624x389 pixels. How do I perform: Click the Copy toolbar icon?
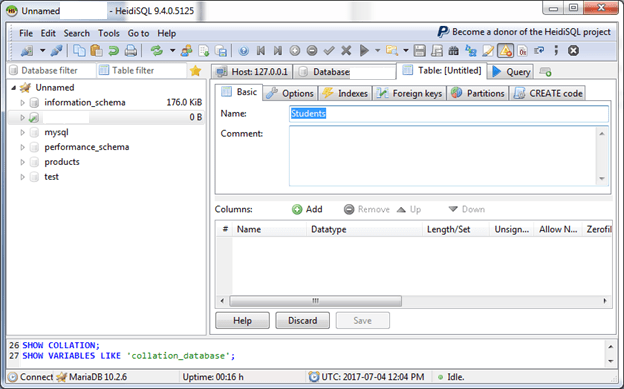(x=79, y=51)
